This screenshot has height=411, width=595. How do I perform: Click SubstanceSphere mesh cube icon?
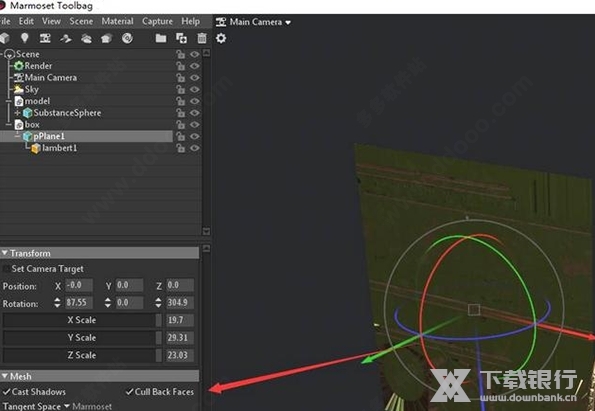(x=27, y=113)
